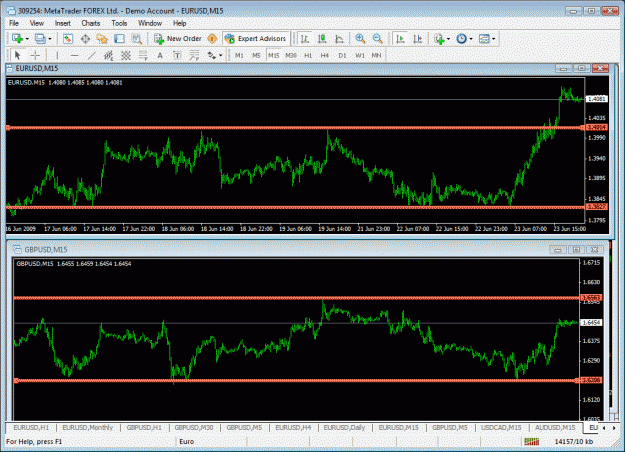Viewport: 625px width, 452px height.
Task: Expand the Indicators dropdown arrow
Action: (x=448, y=39)
